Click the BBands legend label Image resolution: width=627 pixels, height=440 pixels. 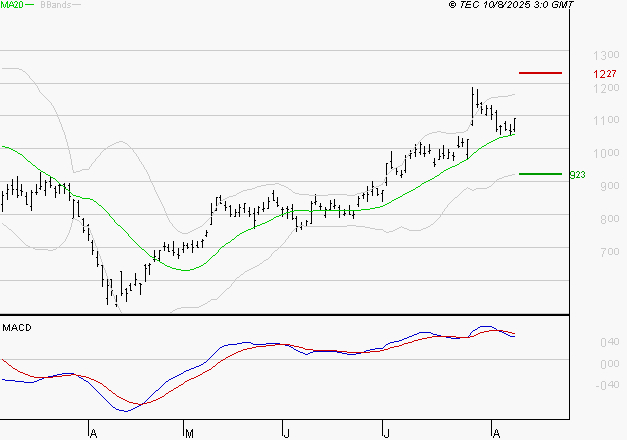[53, 5]
